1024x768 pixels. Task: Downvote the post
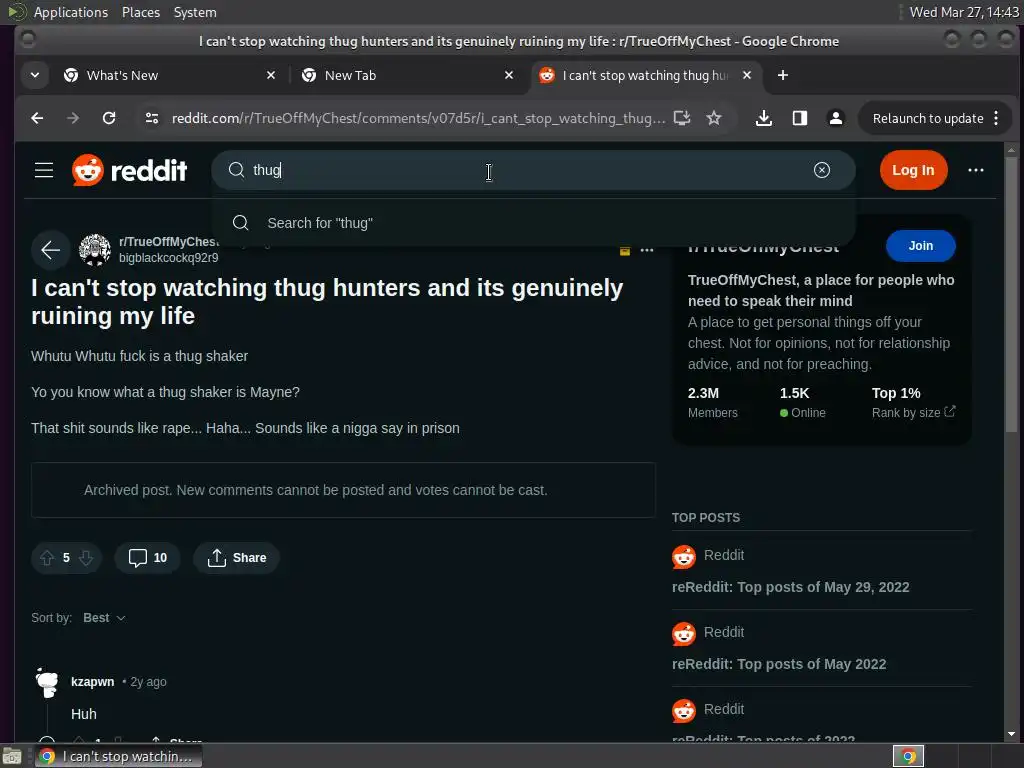[86, 558]
